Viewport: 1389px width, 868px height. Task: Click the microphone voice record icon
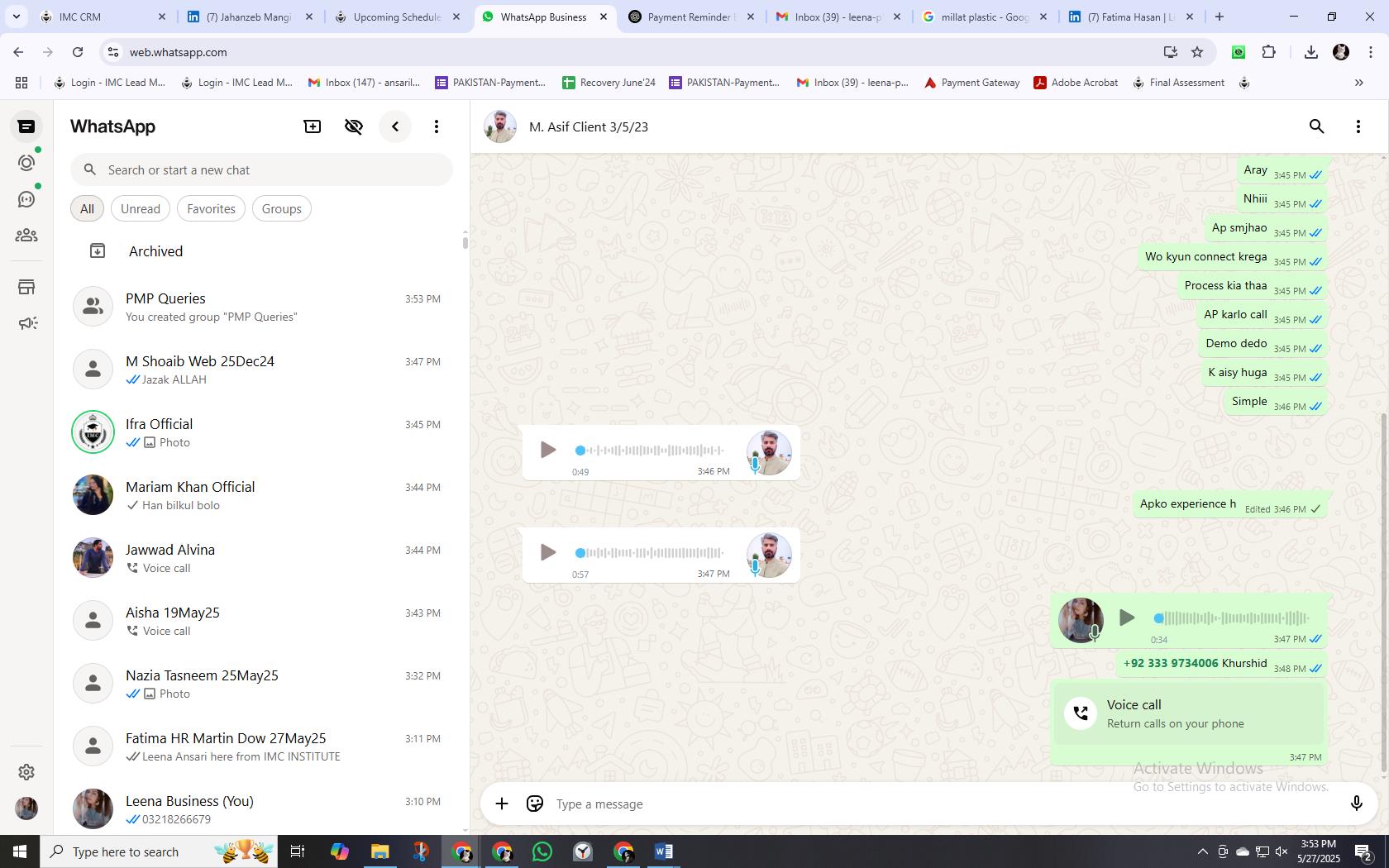click(1356, 804)
